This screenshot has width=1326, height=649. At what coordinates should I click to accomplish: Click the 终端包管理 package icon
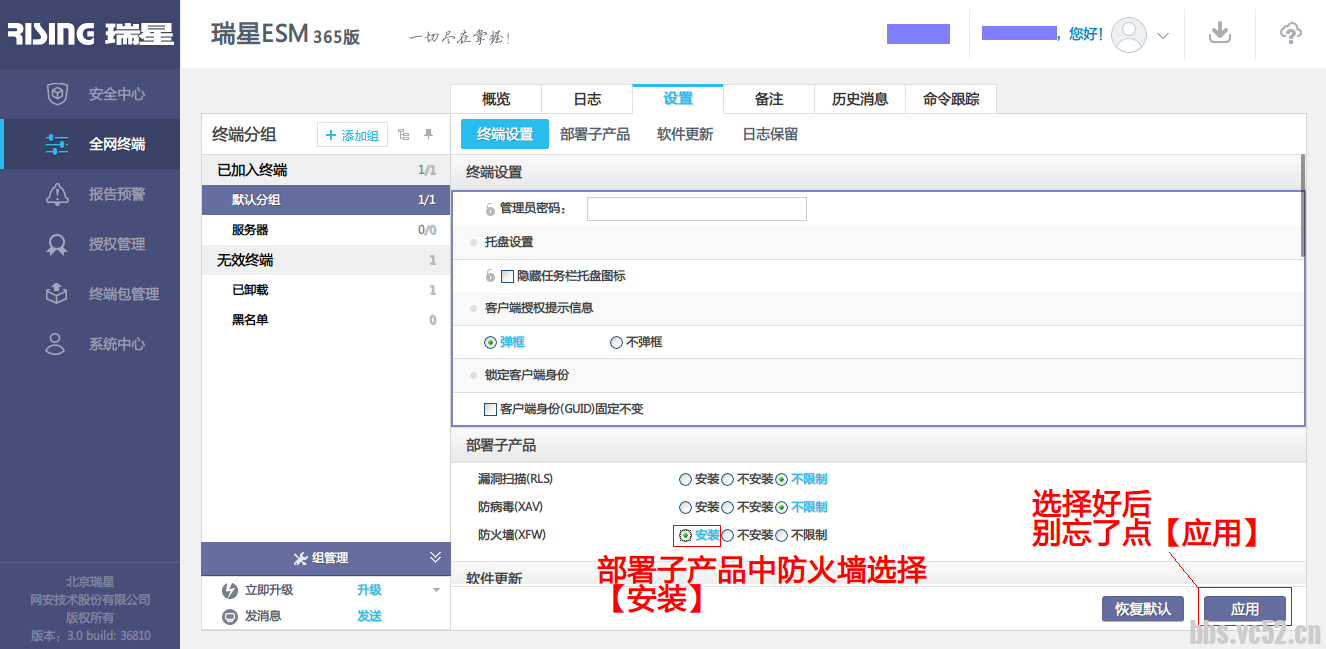click(x=57, y=294)
